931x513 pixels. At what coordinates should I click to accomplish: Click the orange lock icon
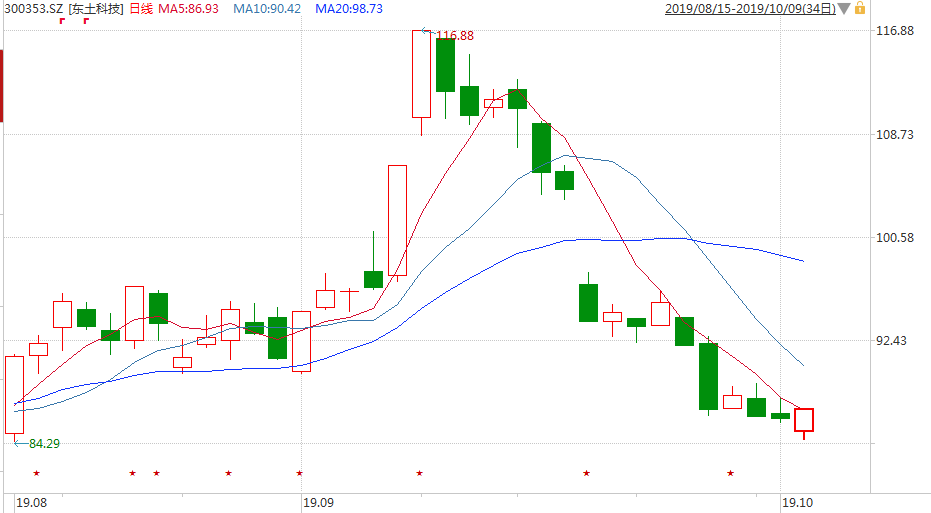tap(860, 8)
